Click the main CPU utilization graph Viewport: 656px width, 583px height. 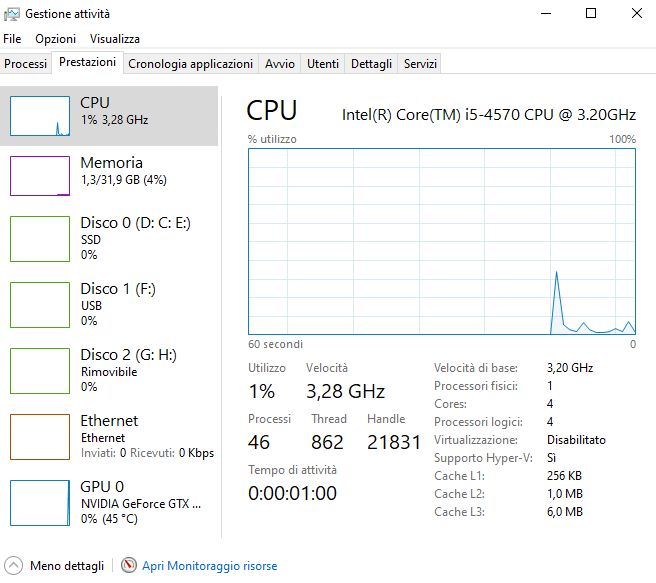coord(441,241)
